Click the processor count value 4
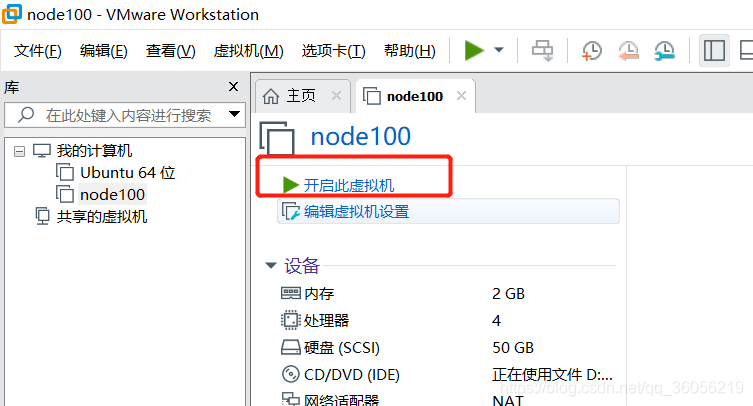The width and height of the screenshot is (753, 406). (x=497, y=320)
